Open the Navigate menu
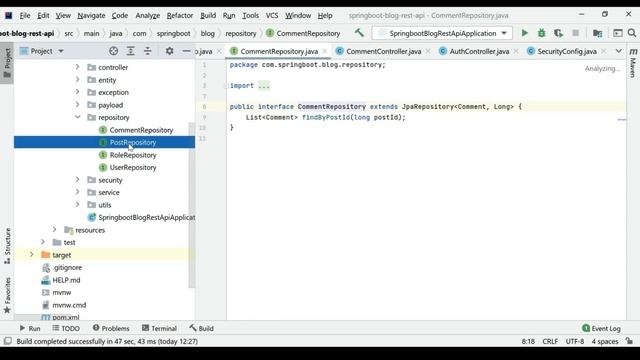Viewport: 640px width, 360px height. (91, 16)
